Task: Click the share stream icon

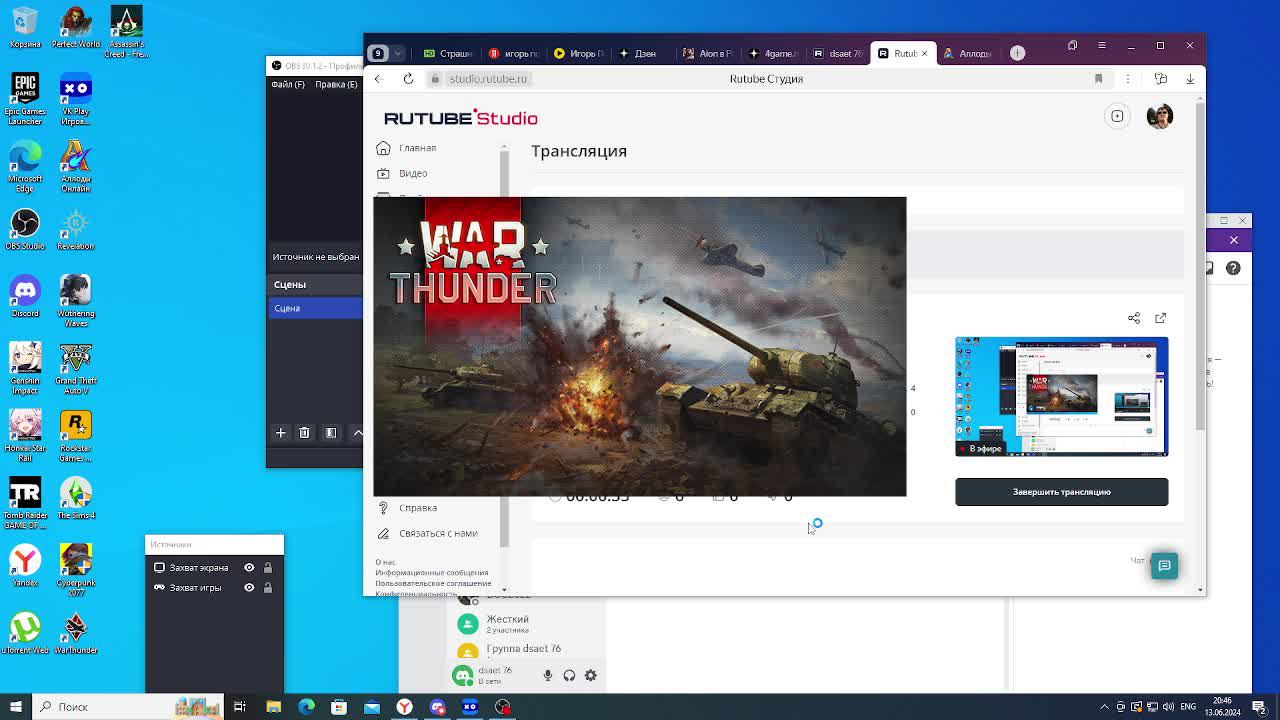Action: pos(1134,318)
